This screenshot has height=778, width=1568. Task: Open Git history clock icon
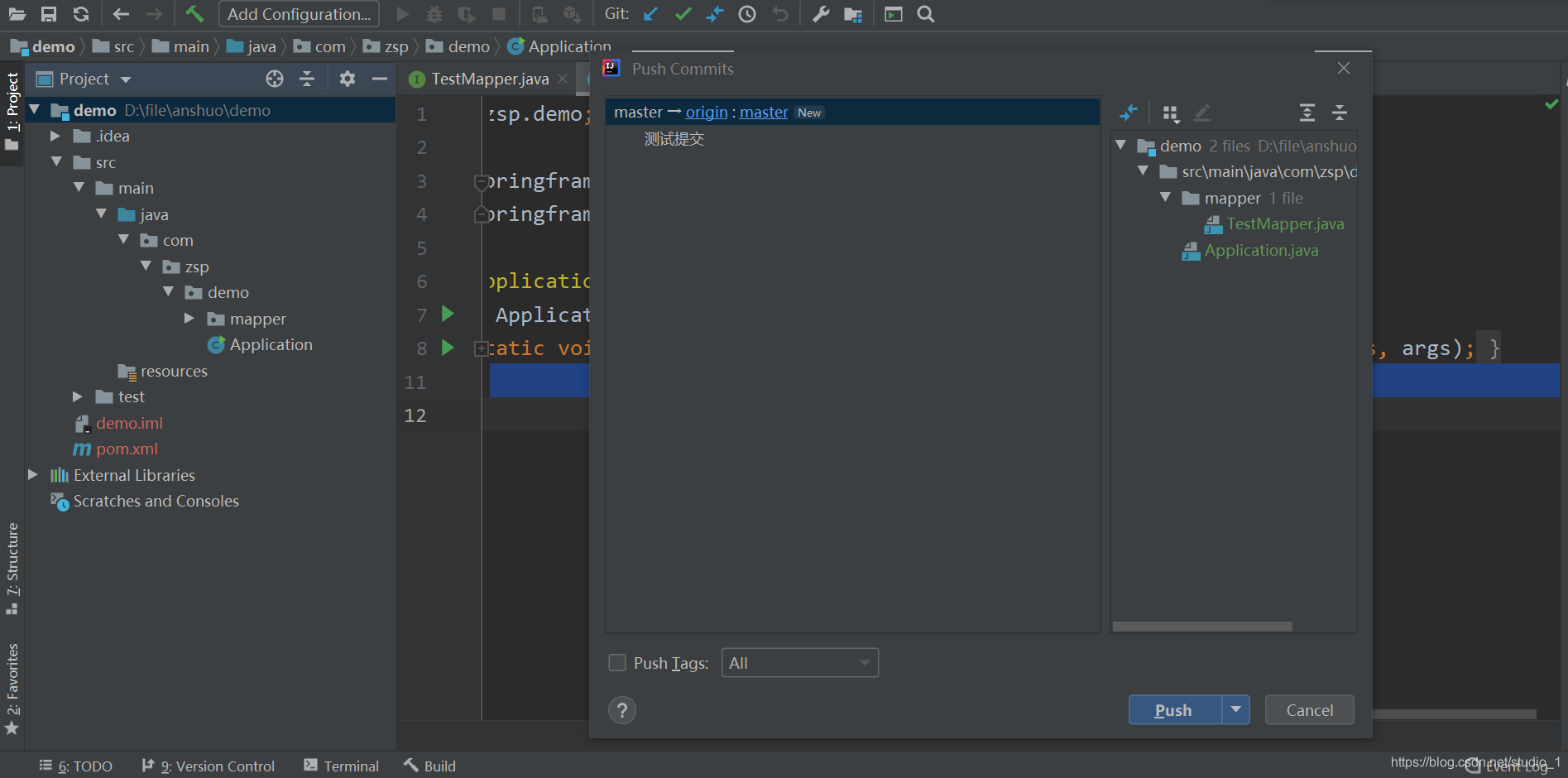pos(747,14)
